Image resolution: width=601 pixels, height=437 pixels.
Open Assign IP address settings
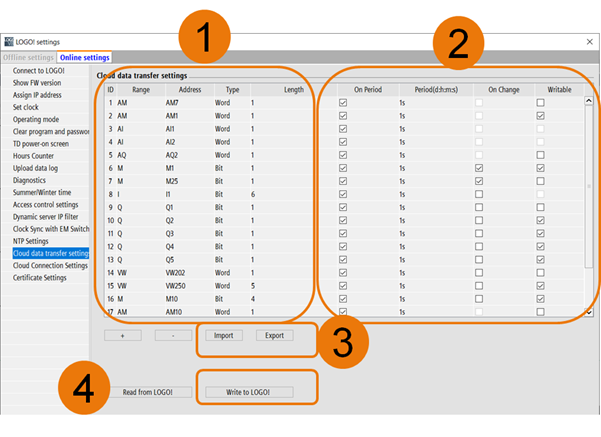(37, 95)
